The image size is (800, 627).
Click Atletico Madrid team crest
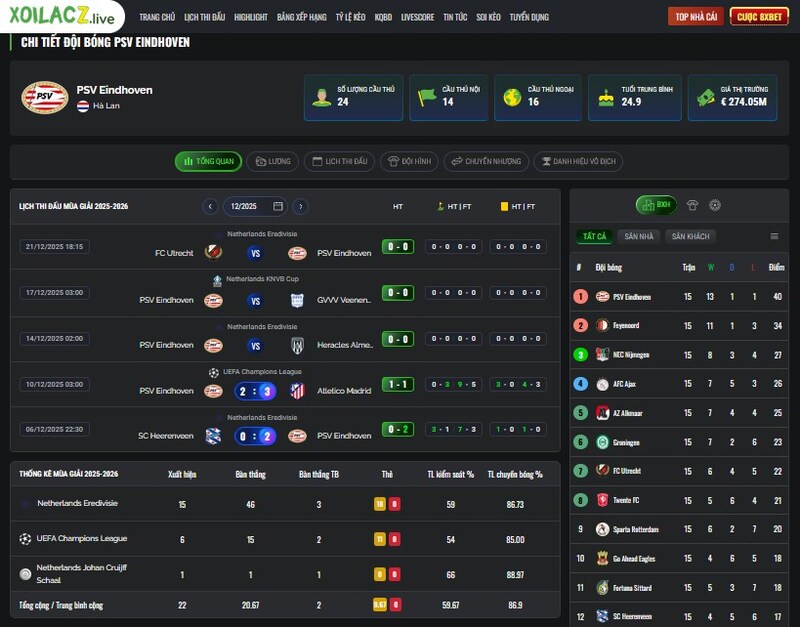pos(297,391)
